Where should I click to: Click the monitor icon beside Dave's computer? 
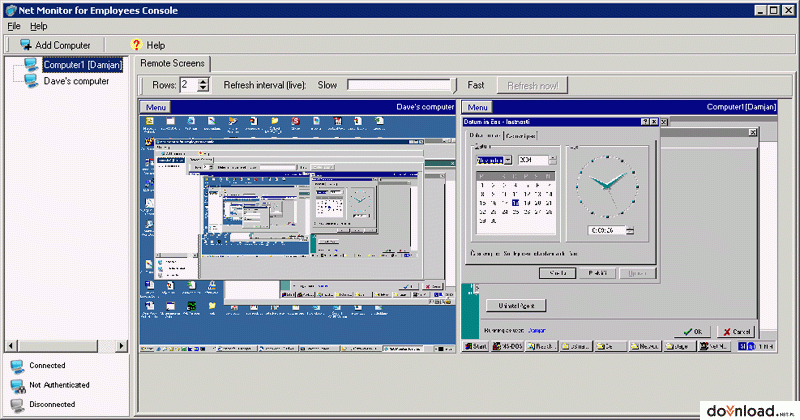(31, 81)
